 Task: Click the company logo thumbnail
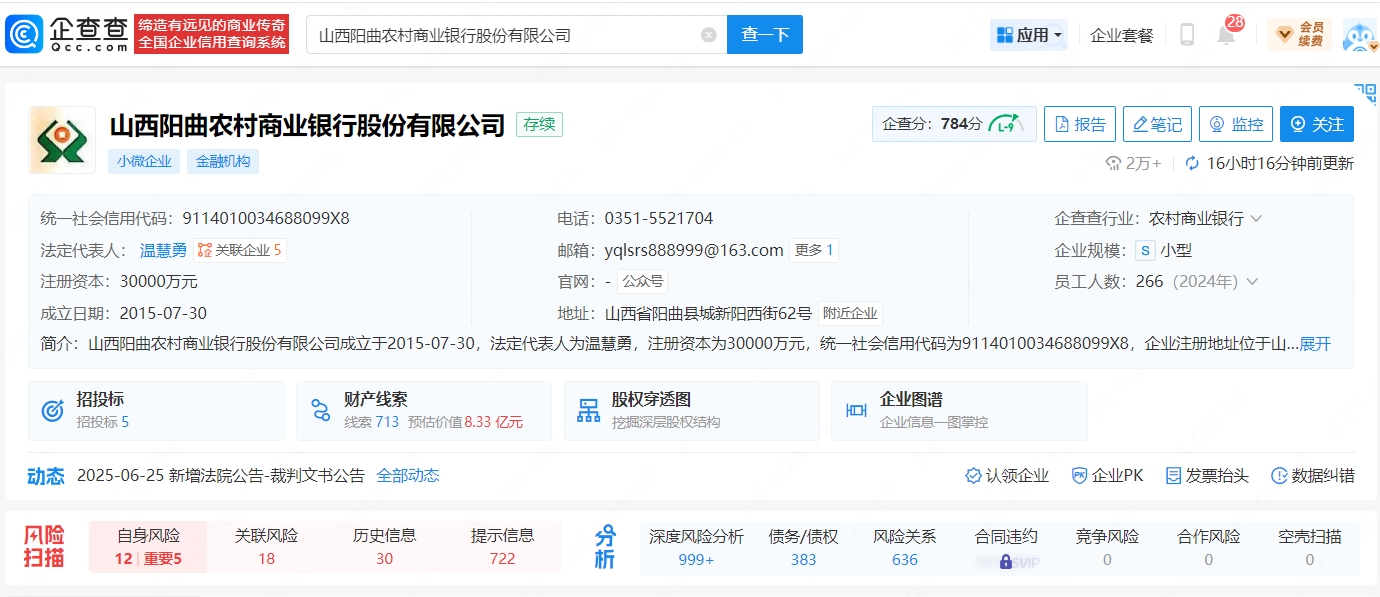pos(62,140)
